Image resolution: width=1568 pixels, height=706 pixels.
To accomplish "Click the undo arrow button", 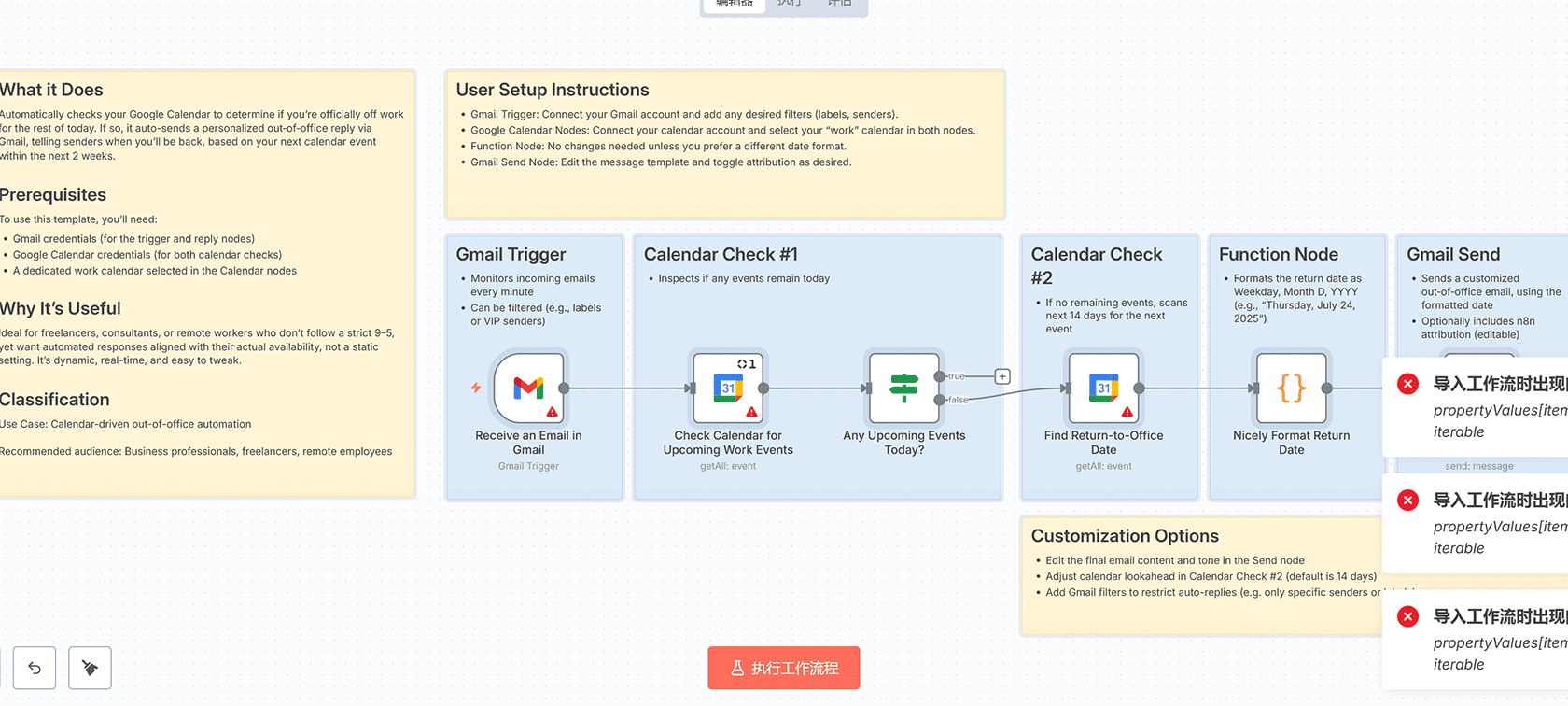I will coord(35,668).
